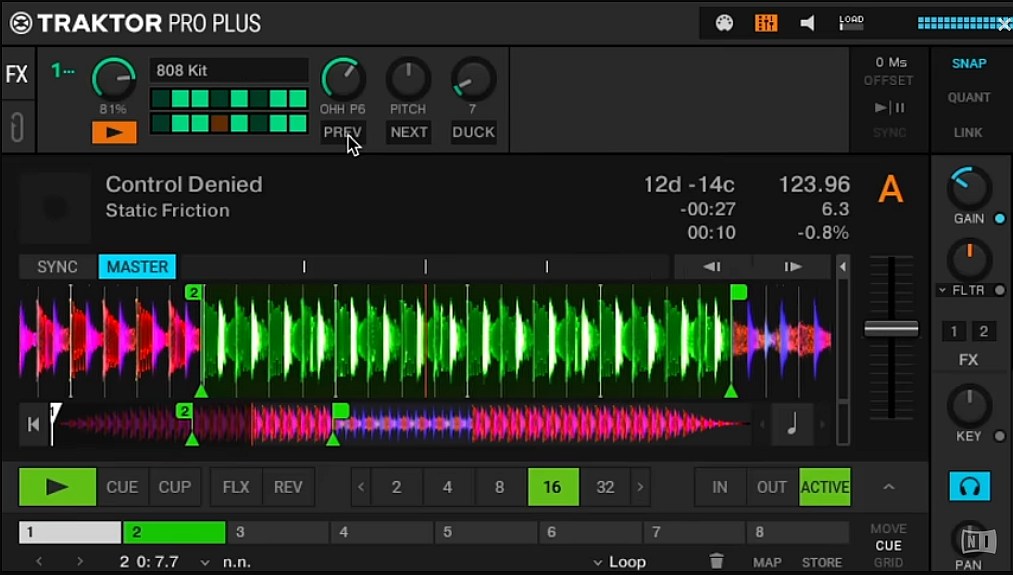Click the green loop-out marker flag
The image size is (1013, 575).
click(738, 292)
